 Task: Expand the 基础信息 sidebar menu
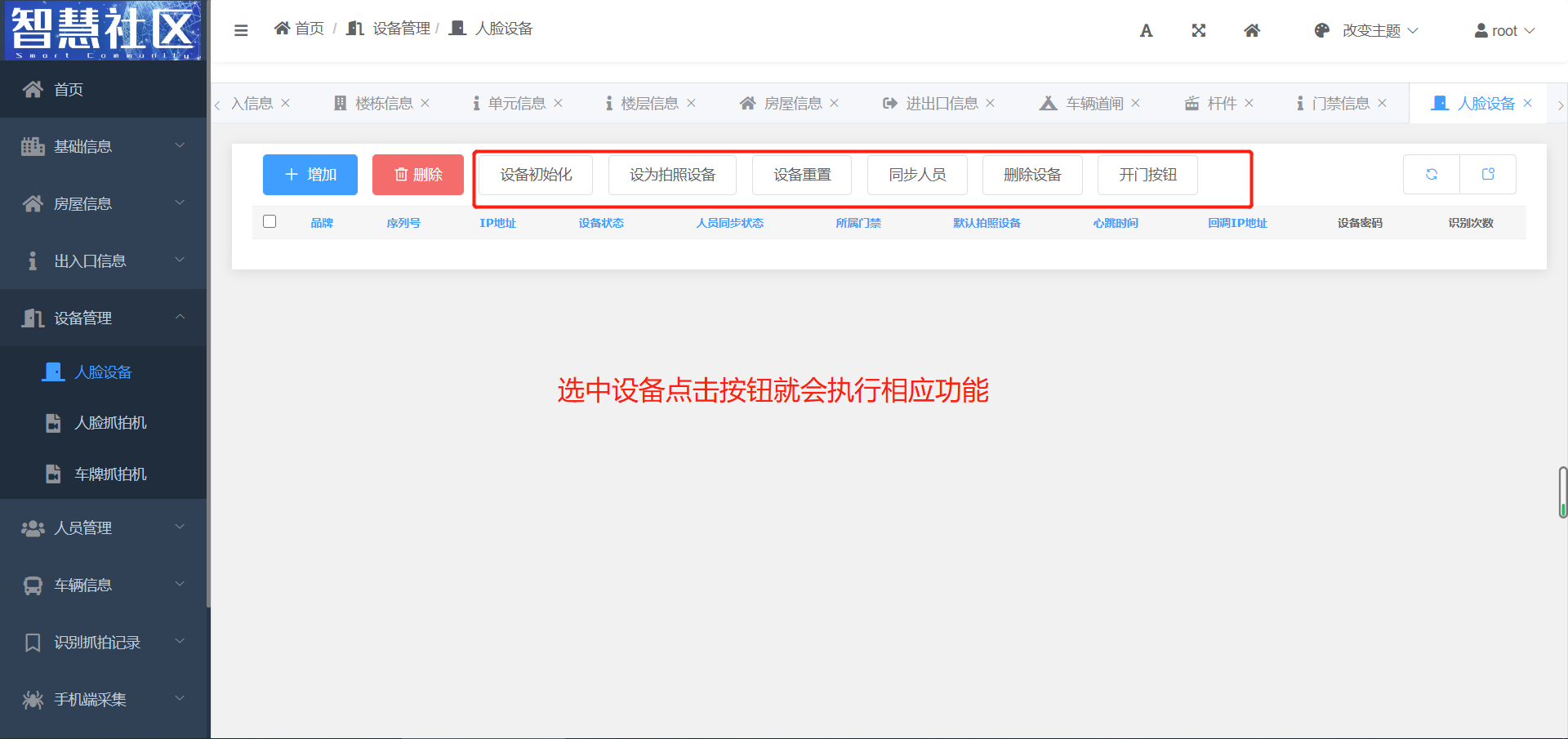(103, 146)
